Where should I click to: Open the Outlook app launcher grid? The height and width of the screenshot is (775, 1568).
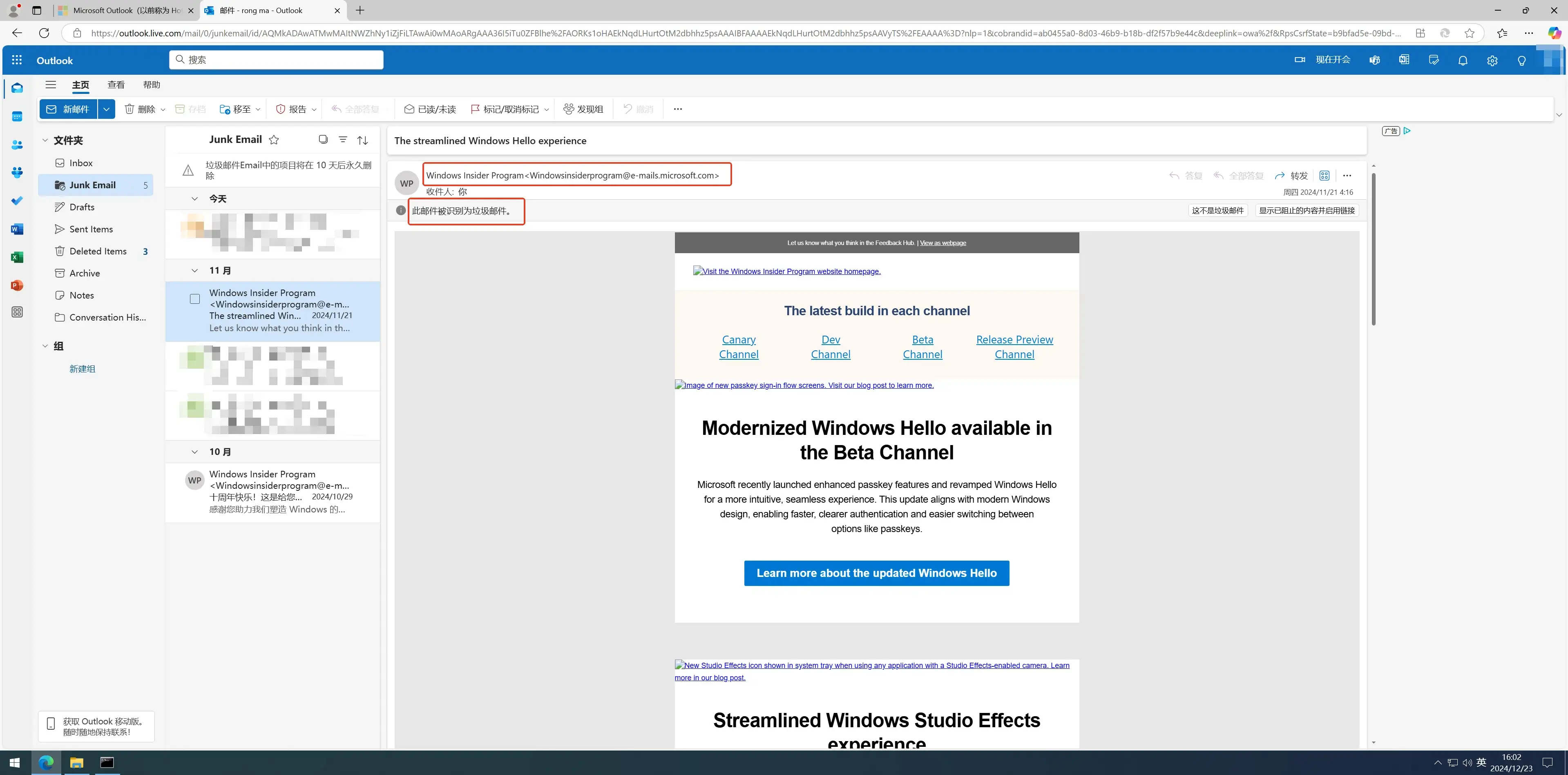tap(17, 60)
